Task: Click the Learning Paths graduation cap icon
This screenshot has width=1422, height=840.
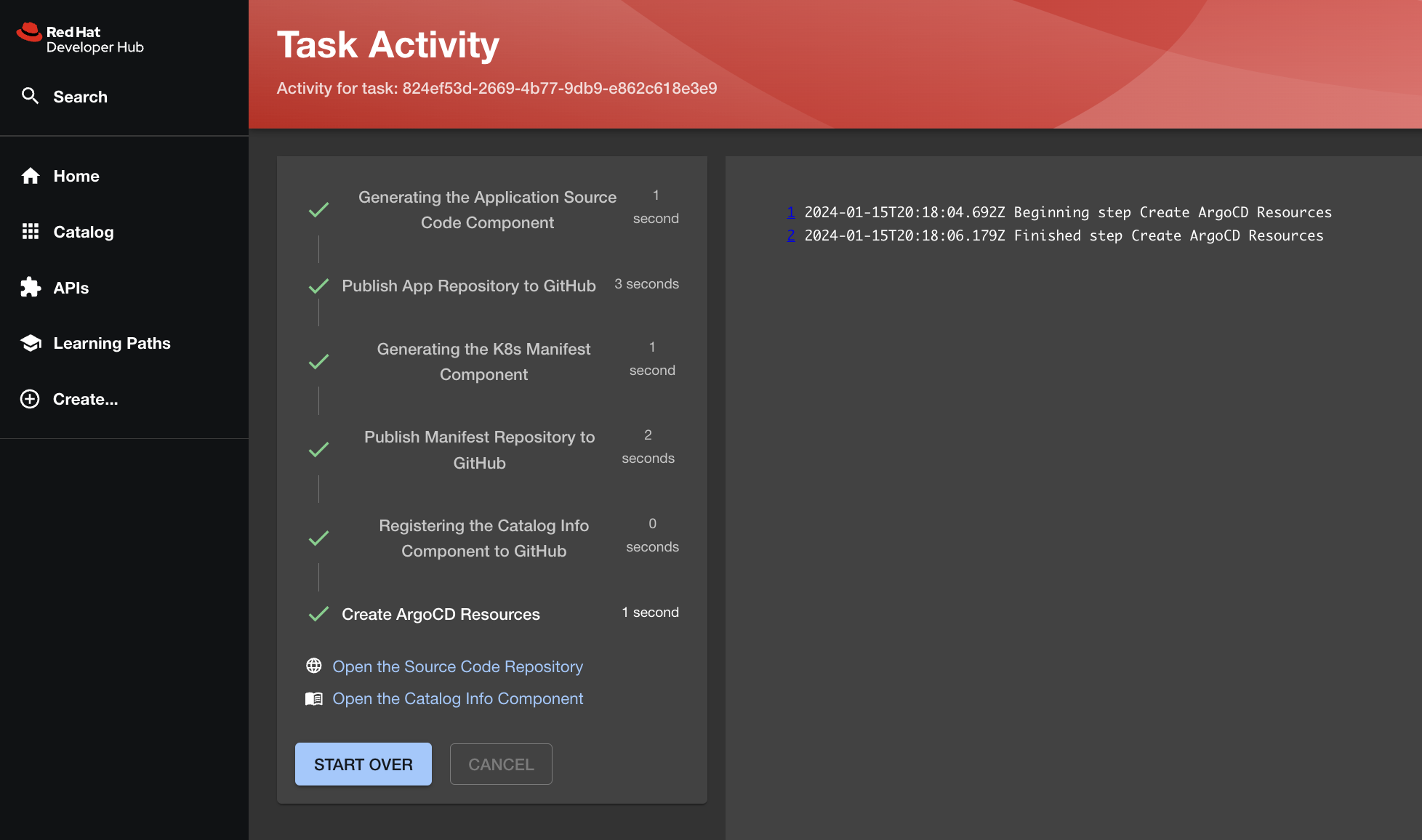Action: tap(31, 343)
